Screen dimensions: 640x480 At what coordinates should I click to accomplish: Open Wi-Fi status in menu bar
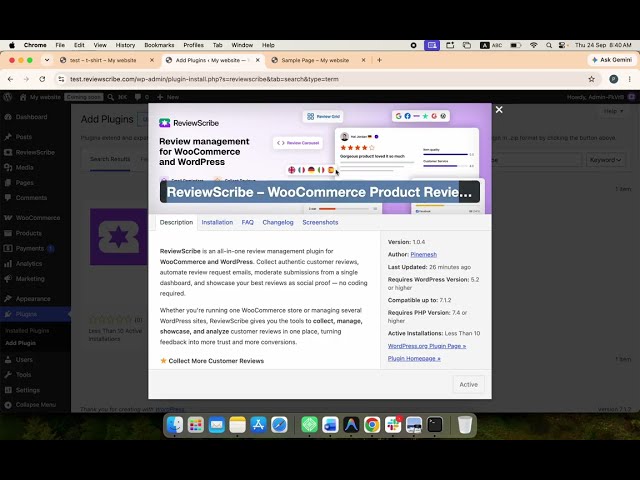coord(533,45)
